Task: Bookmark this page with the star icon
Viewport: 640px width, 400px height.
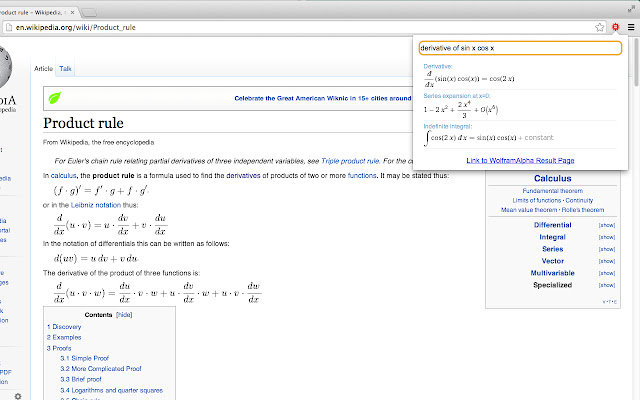Action: pos(599,27)
